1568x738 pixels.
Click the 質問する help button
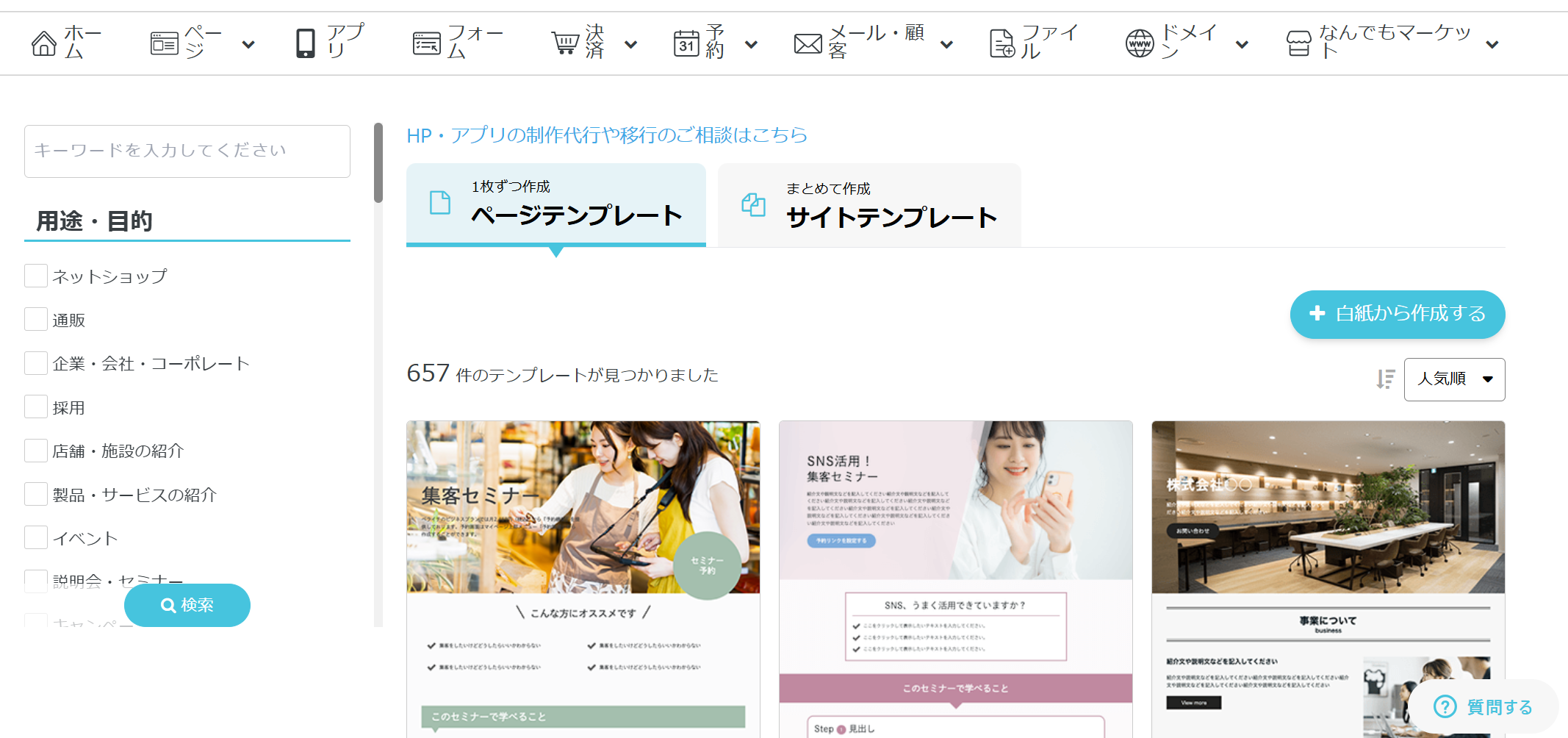pos(1483,706)
